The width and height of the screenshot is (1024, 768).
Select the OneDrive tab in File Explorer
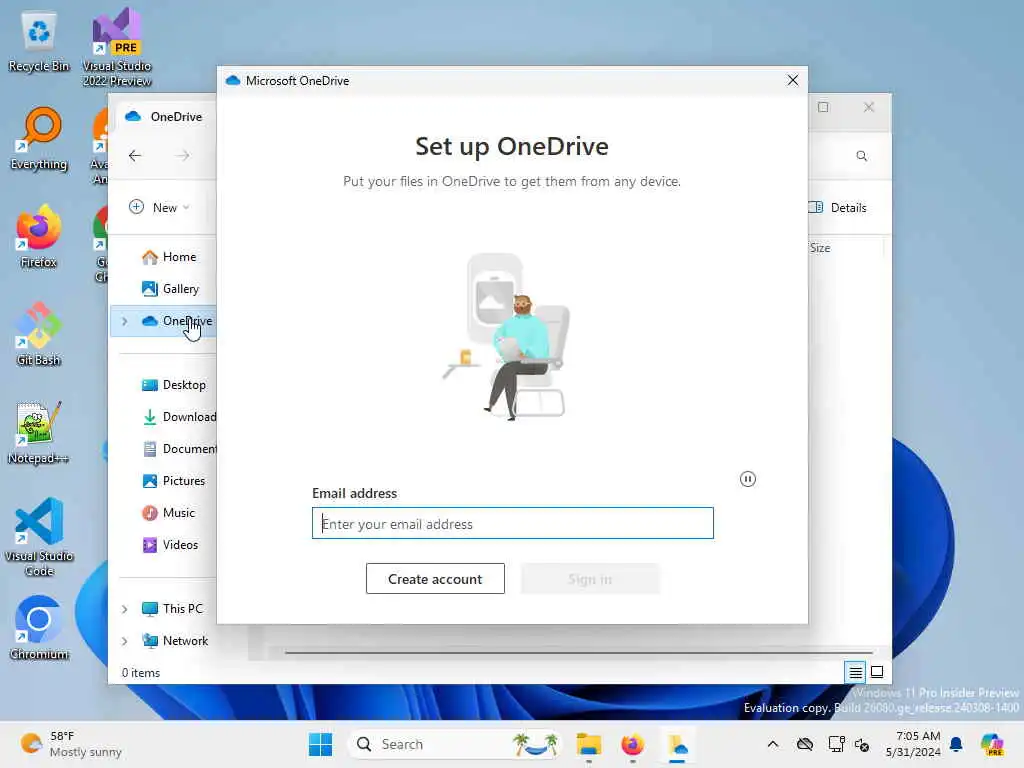166,116
